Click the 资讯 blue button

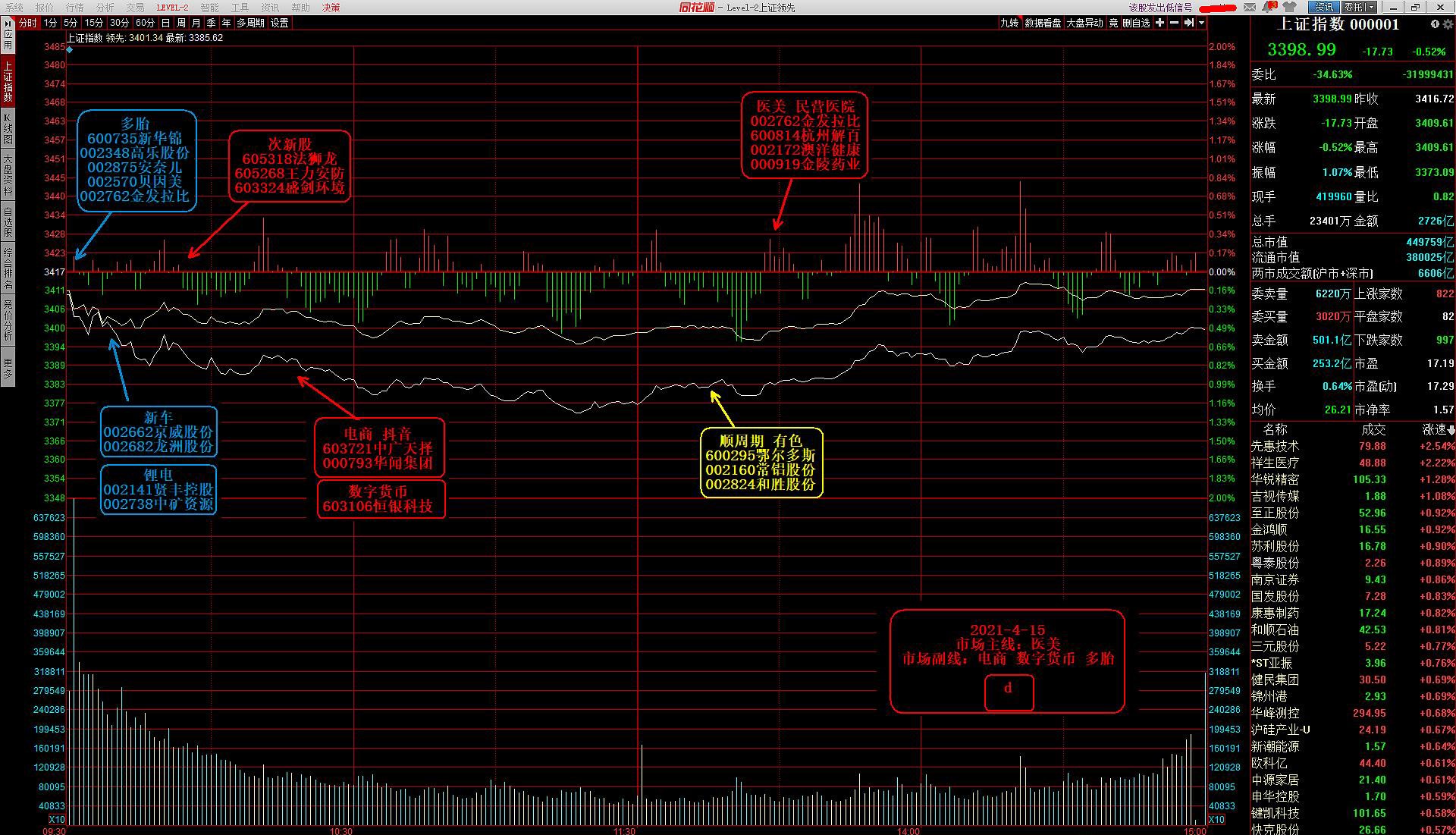[x=1323, y=8]
